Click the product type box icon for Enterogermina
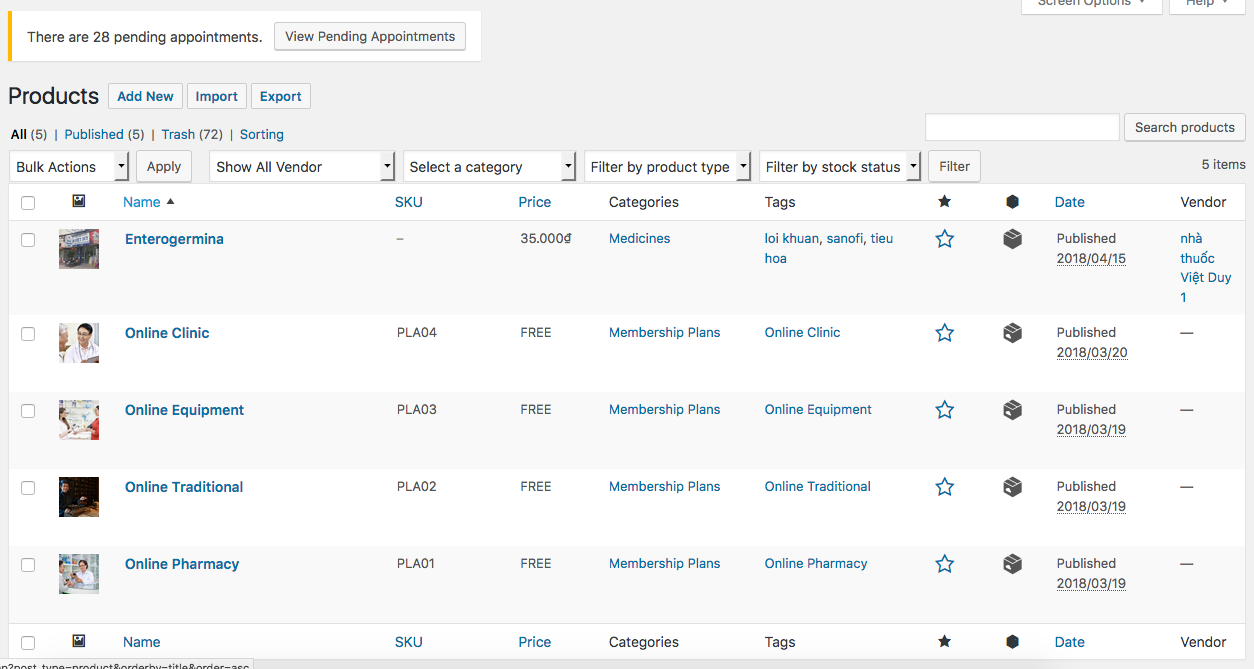 [1012, 239]
